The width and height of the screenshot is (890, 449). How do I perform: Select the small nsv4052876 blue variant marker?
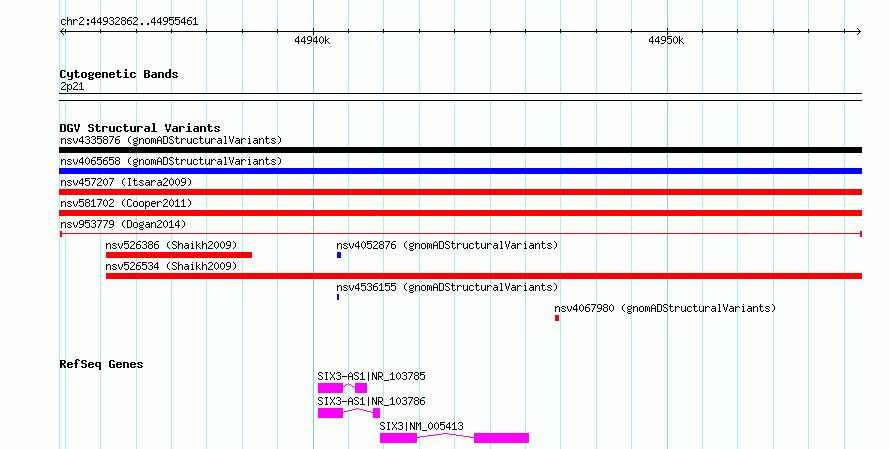point(339,255)
